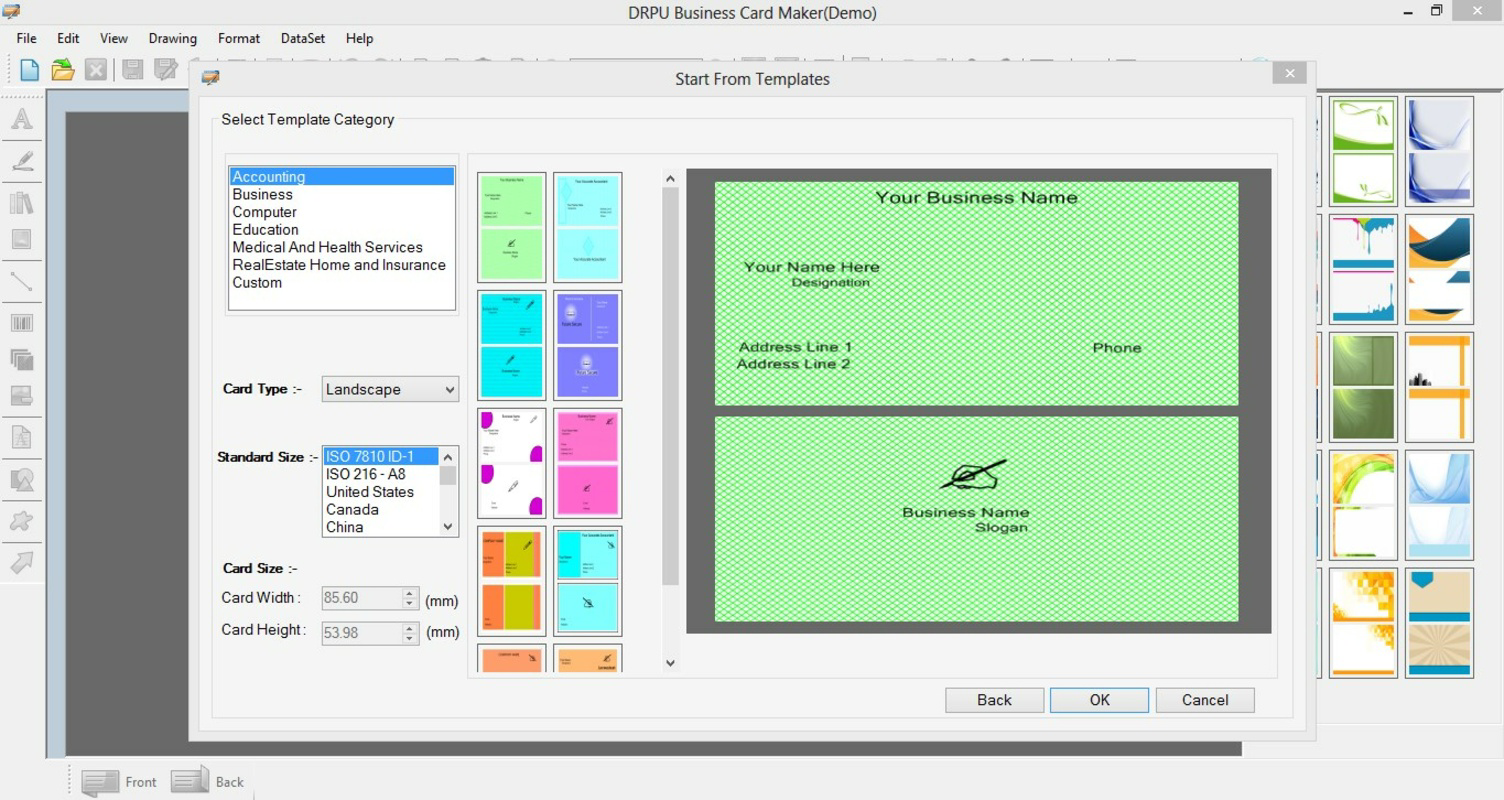Select the Education template category
The height and width of the screenshot is (800, 1504).
pos(266,229)
